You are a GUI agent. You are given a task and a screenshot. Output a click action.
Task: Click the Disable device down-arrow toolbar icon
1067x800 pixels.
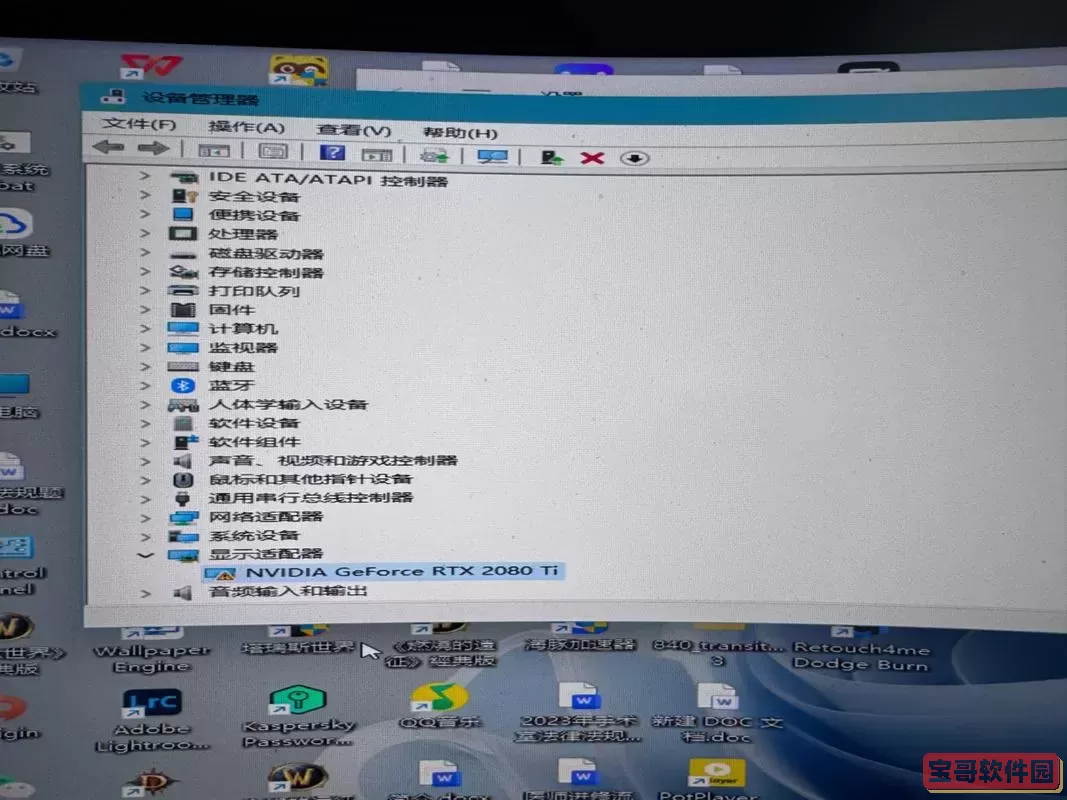click(636, 158)
